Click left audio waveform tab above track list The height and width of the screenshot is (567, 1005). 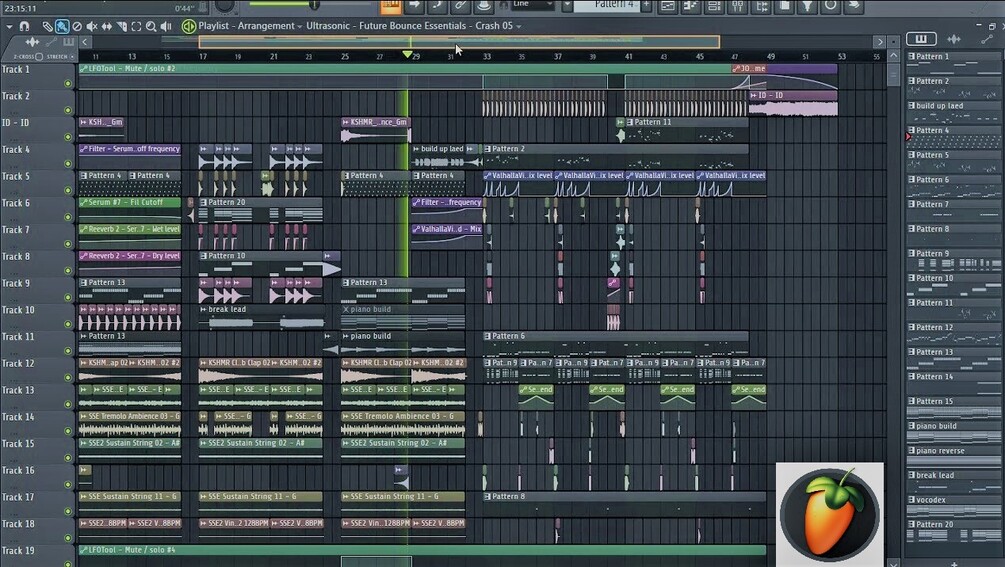click(x=32, y=42)
